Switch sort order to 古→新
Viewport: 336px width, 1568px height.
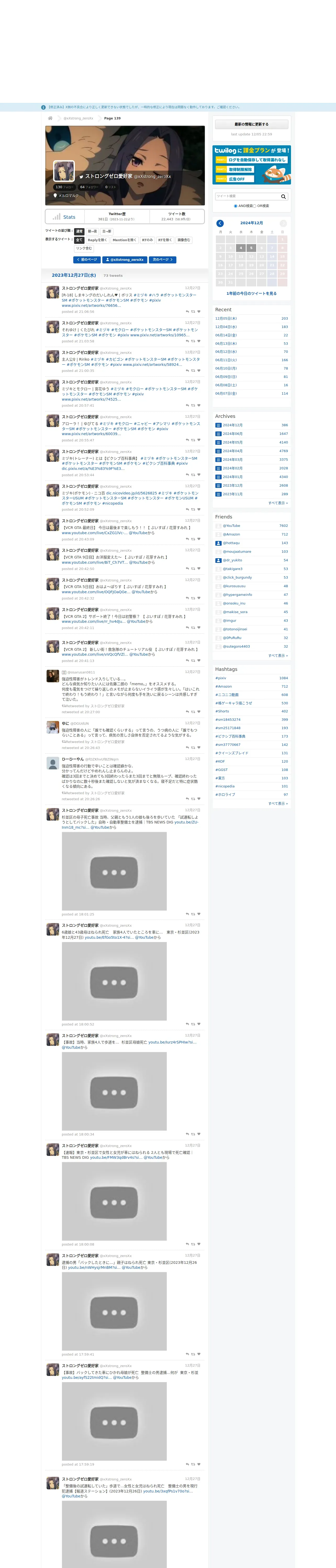coord(107,231)
